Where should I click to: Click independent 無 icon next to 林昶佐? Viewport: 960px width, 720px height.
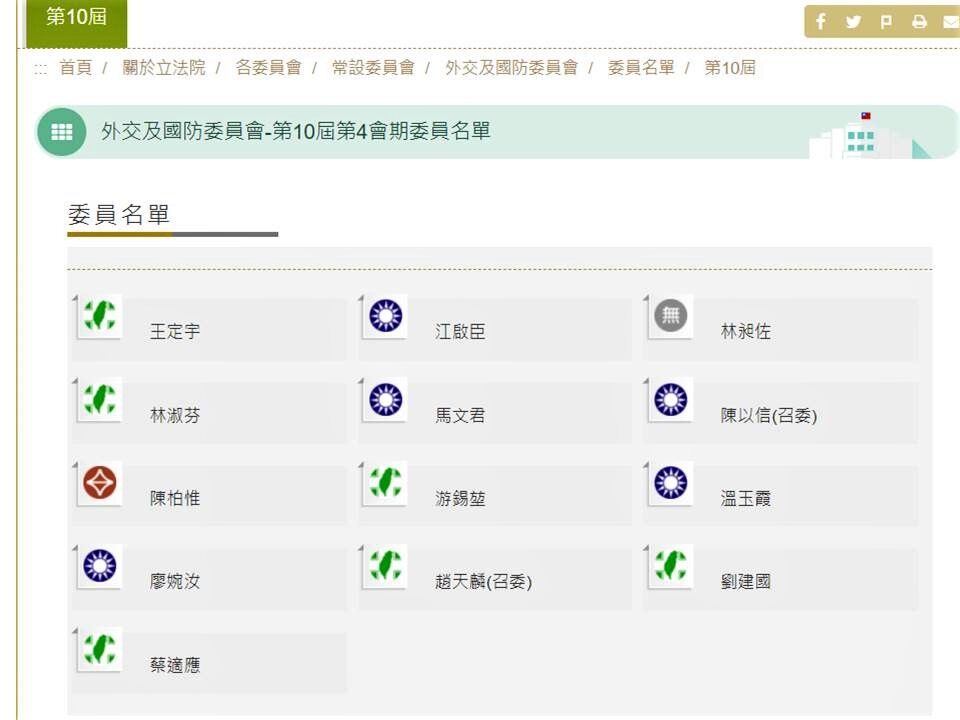670,315
